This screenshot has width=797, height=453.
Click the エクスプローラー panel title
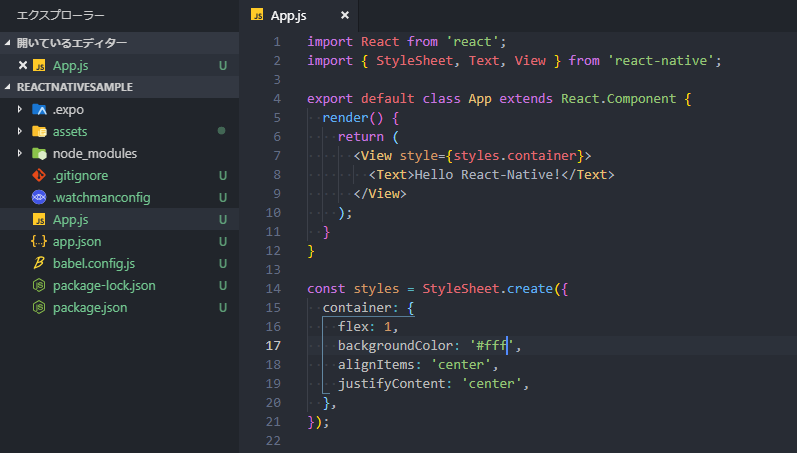point(60,15)
